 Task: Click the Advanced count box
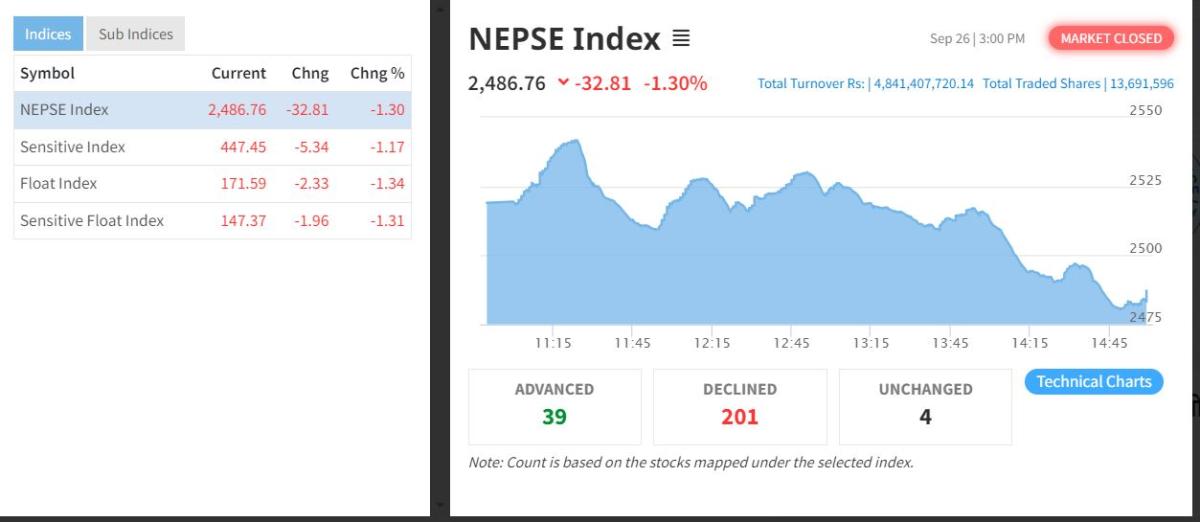tap(554, 405)
